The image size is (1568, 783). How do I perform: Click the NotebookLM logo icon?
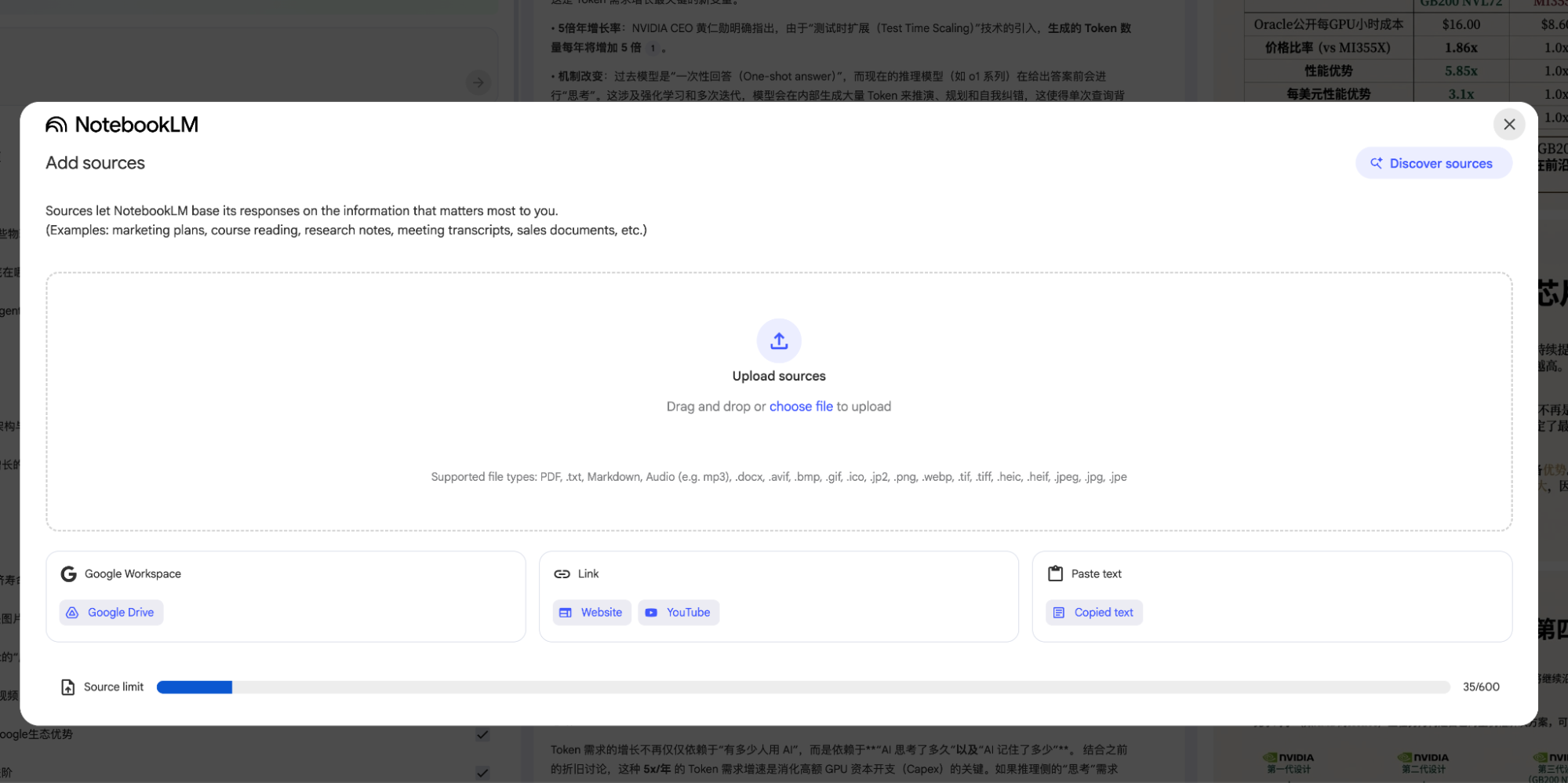click(55, 124)
